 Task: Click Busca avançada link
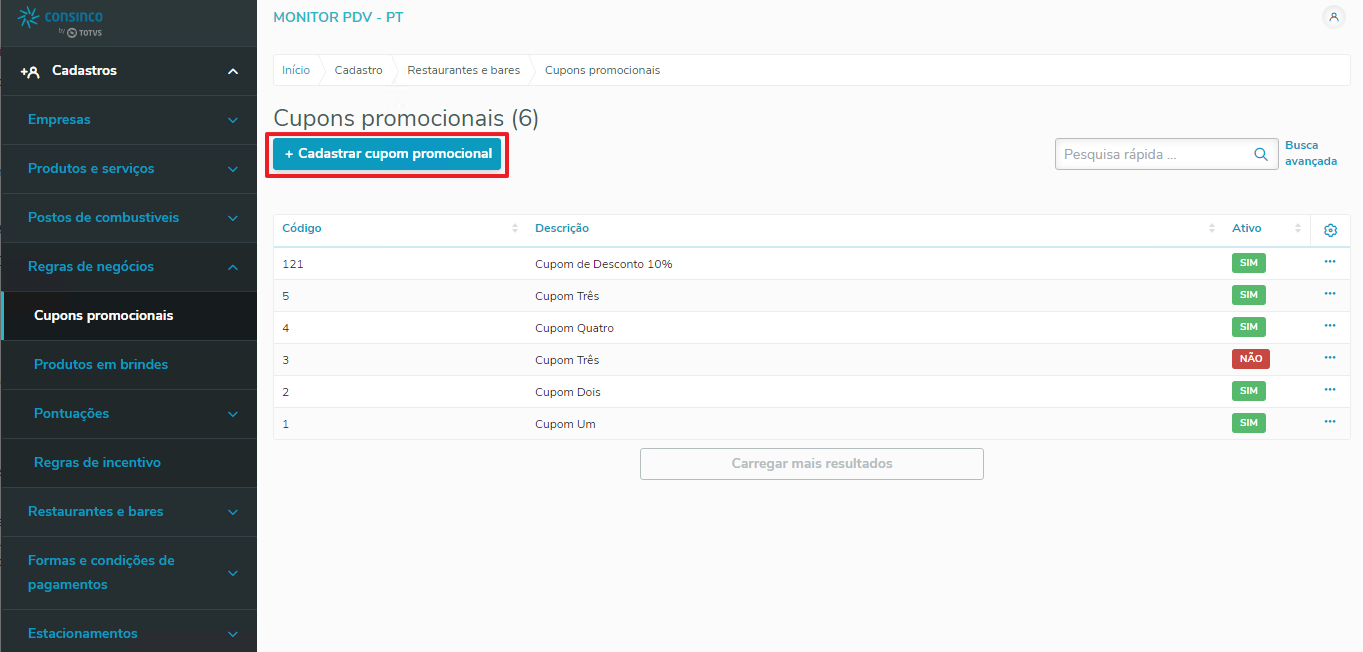click(x=1311, y=153)
